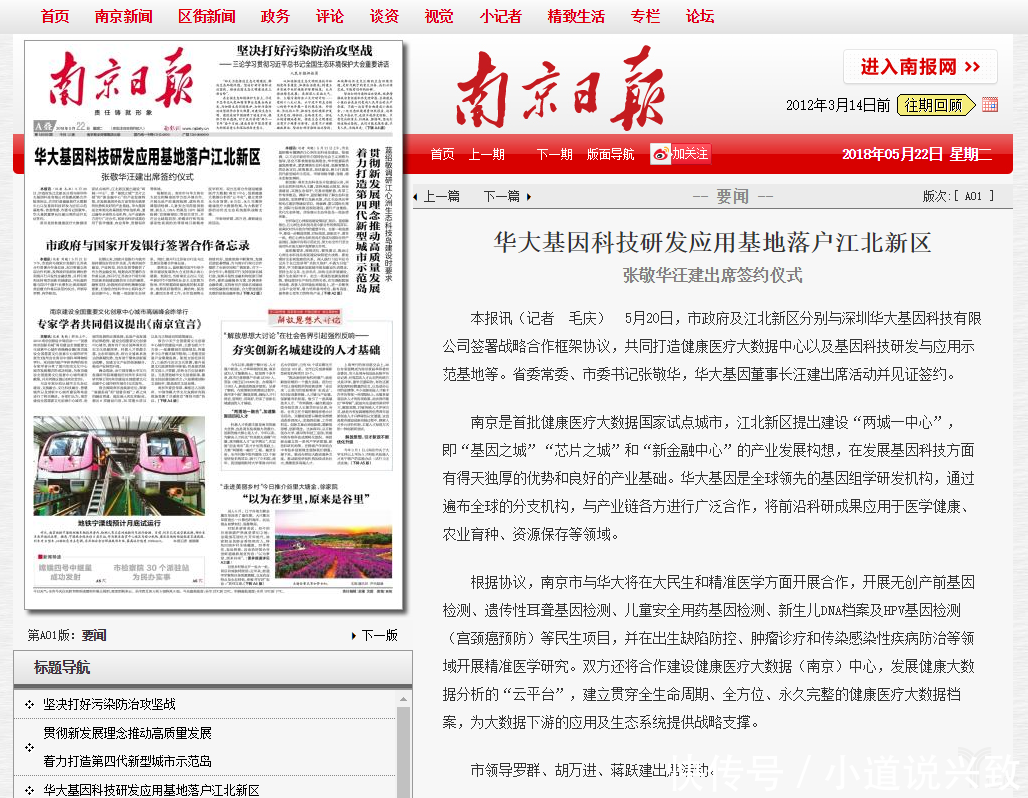Open the calendar icon beside 往期回顾
1028x798 pixels.
989,105
